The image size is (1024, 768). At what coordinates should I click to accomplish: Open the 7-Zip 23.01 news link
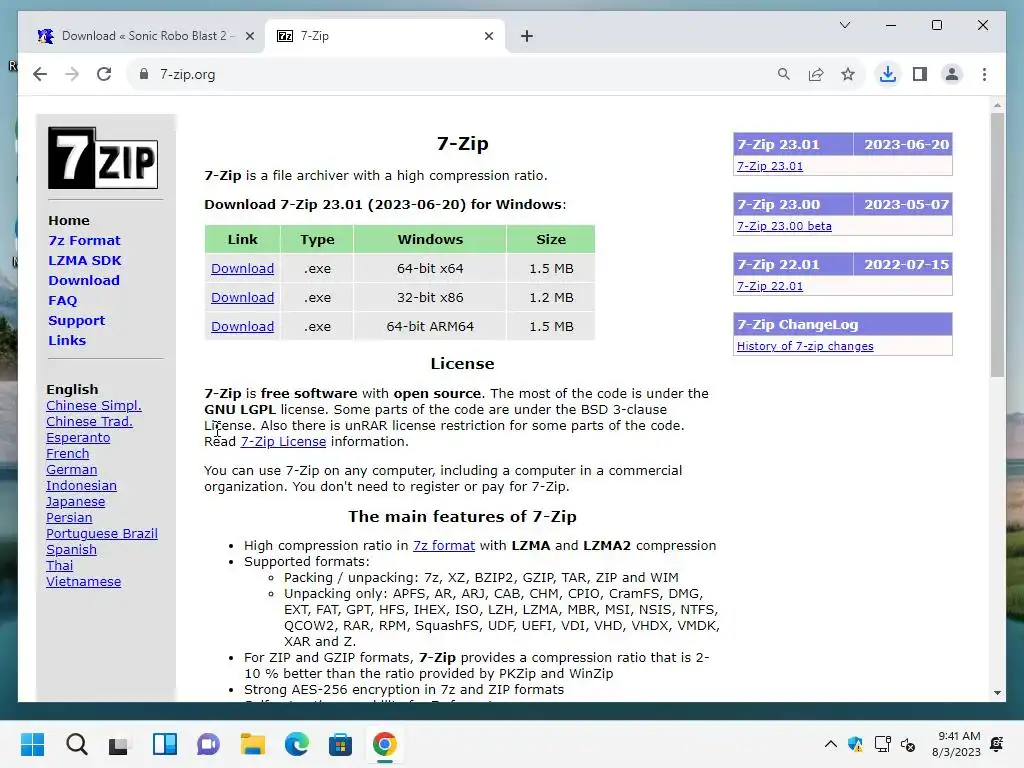tap(770, 166)
